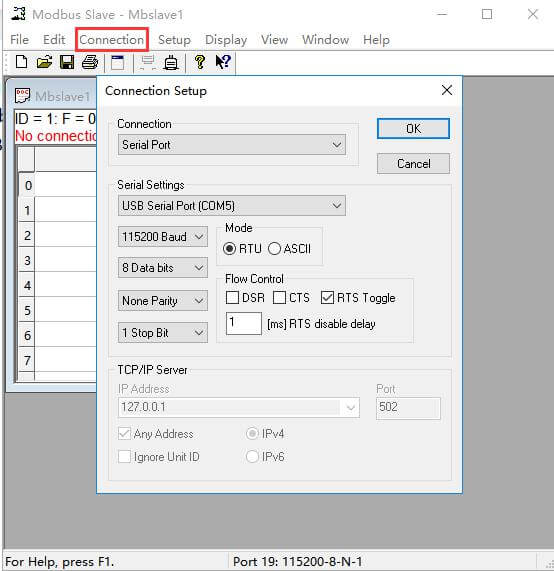The image size is (554, 571).
Task: Click the Mbslave1 document icon
Action: [x=22, y=96]
